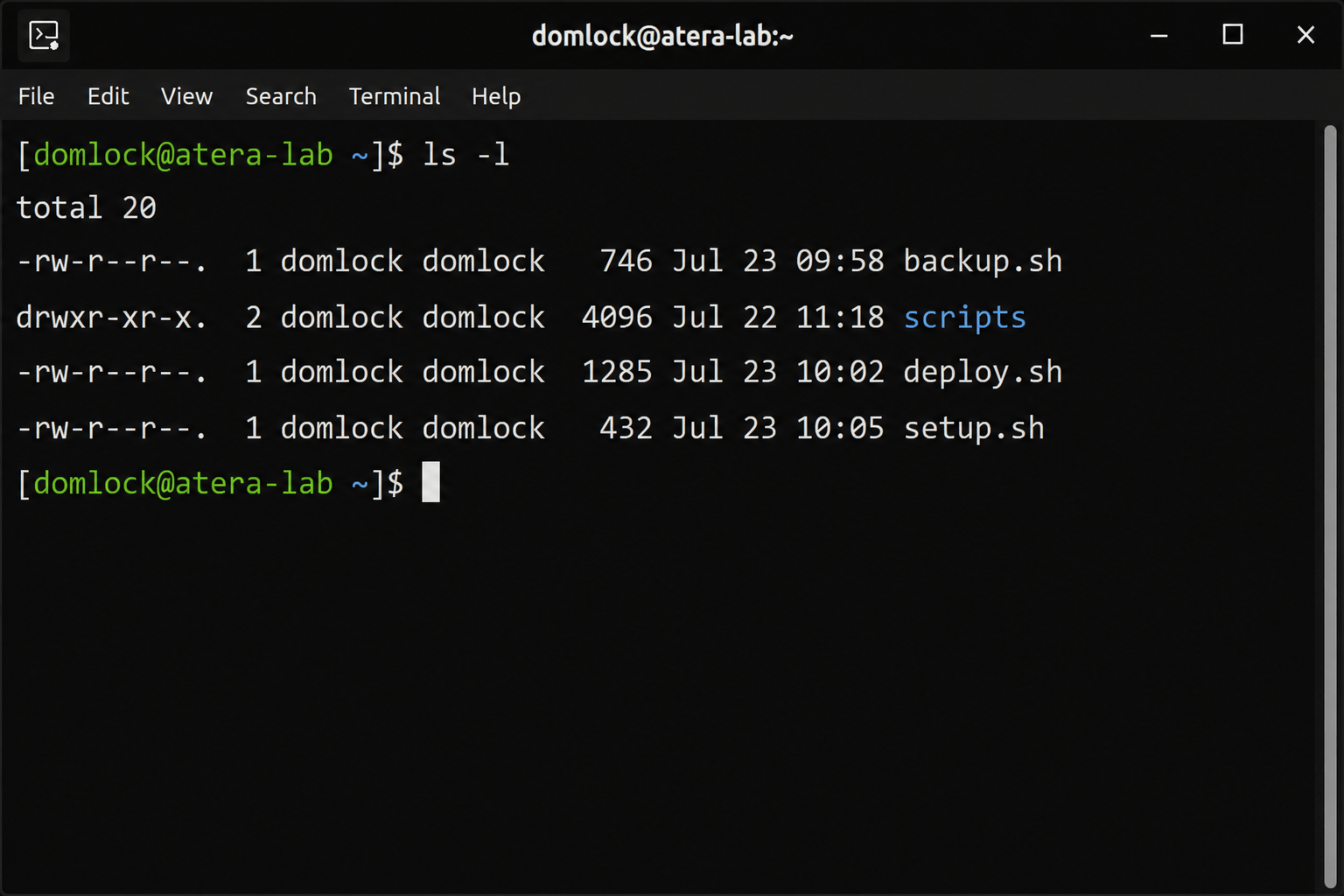Click the timestamp 11:18

(840, 318)
